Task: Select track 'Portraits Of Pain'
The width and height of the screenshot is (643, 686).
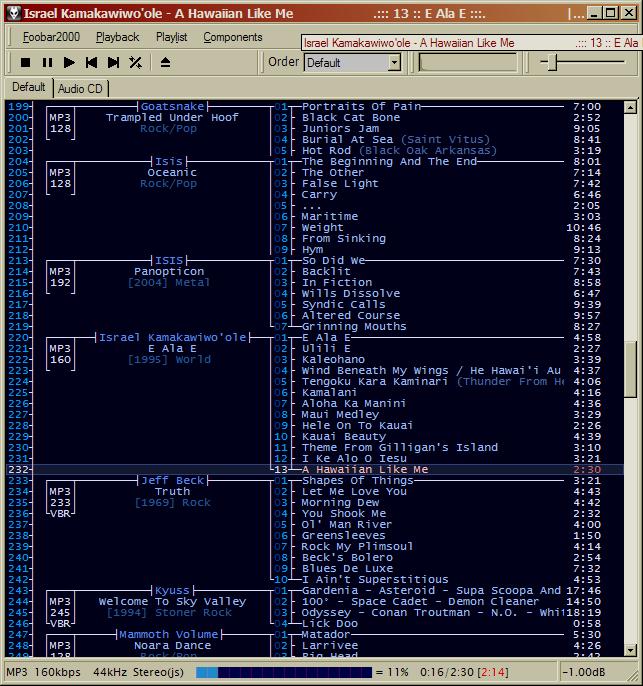Action: (x=361, y=106)
